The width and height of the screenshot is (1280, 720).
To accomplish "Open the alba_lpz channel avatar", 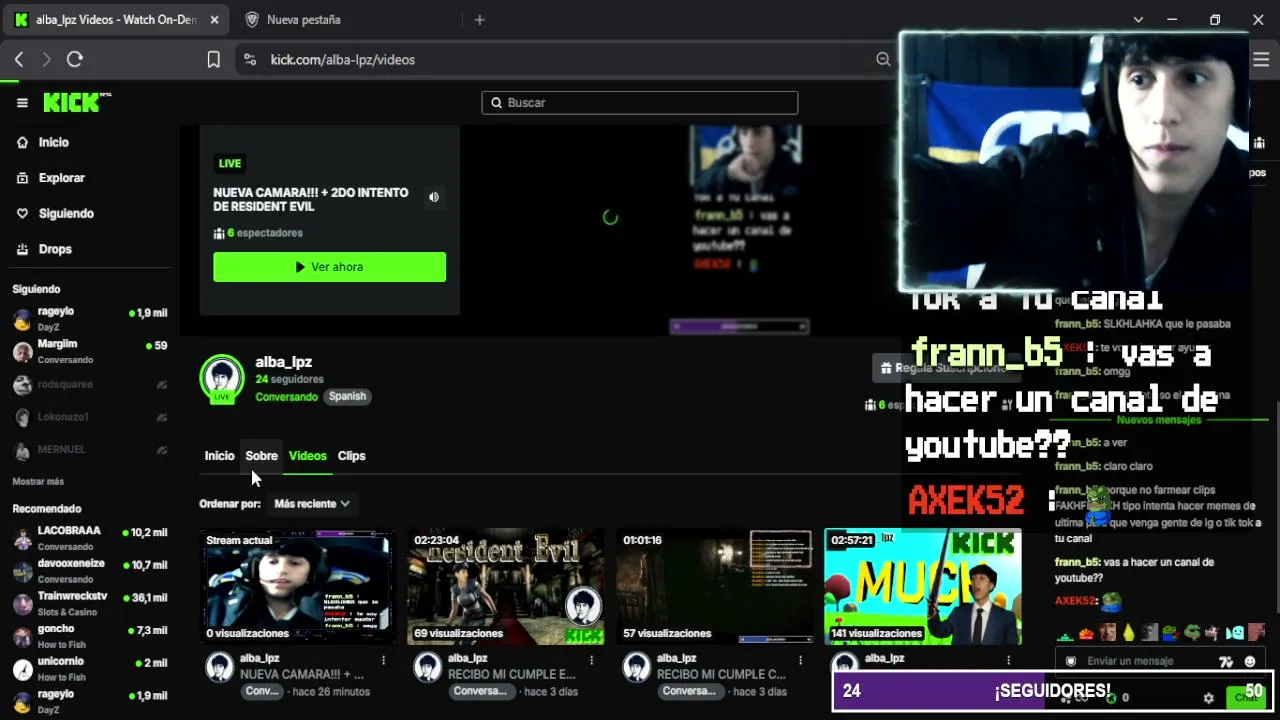I will [222, 379].
